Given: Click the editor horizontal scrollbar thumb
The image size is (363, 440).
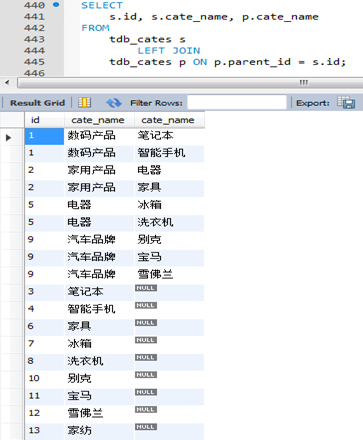Looking at the screenshot, I should tap(190, 82).
